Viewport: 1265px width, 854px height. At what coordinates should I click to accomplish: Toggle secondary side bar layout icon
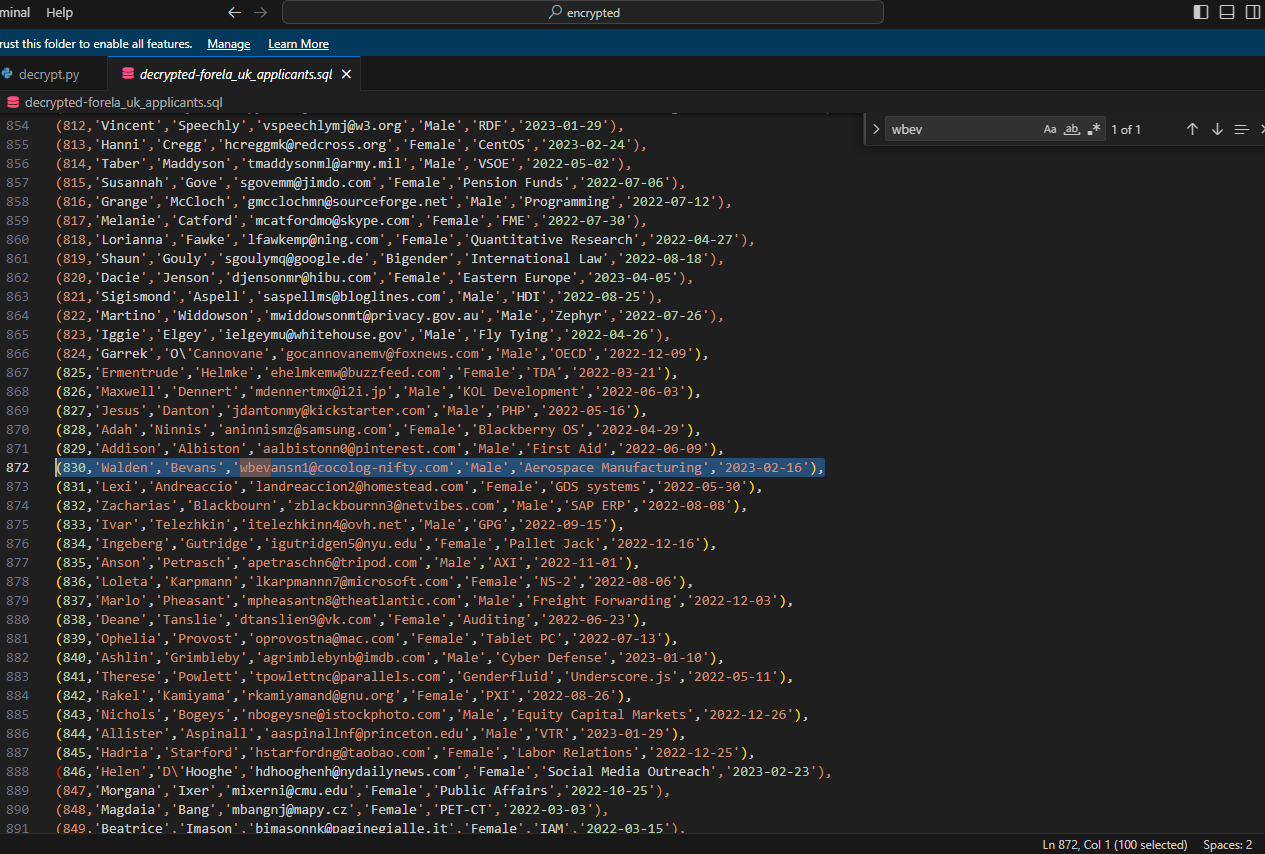pyautogui.click(x=1252, y=12)
